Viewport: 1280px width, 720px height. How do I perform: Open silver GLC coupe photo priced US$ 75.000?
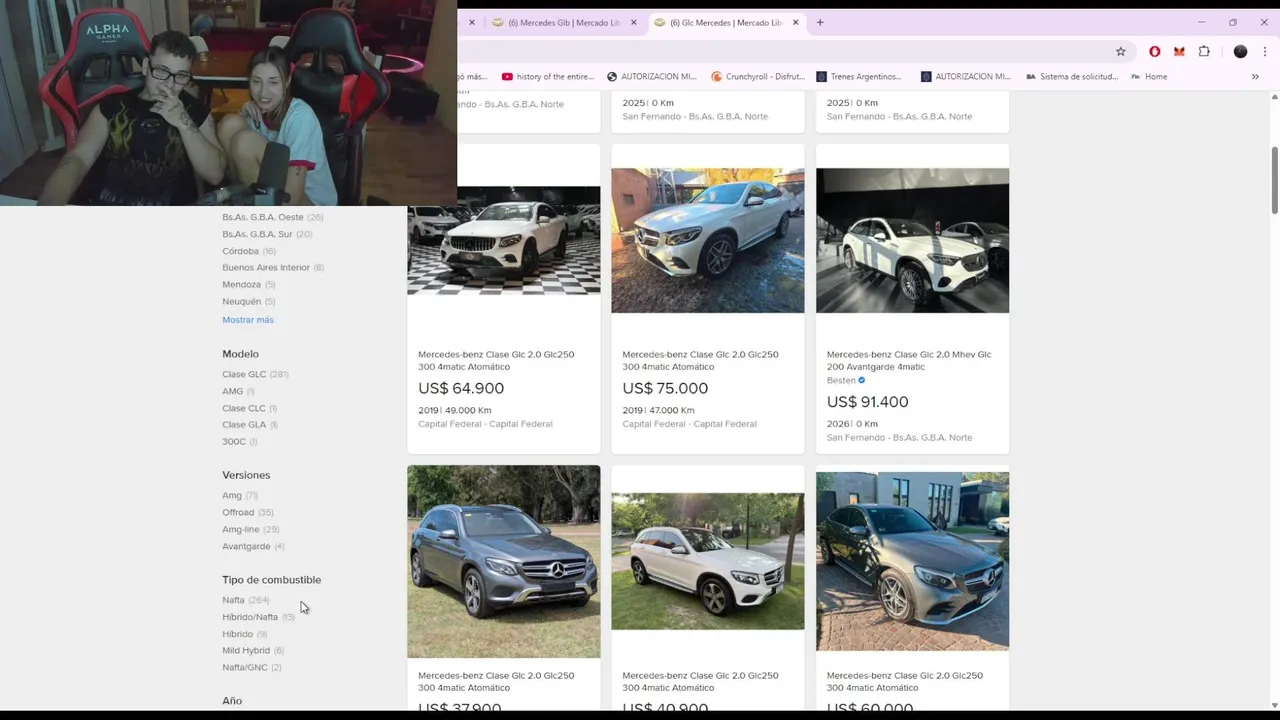tap(708, 240)
